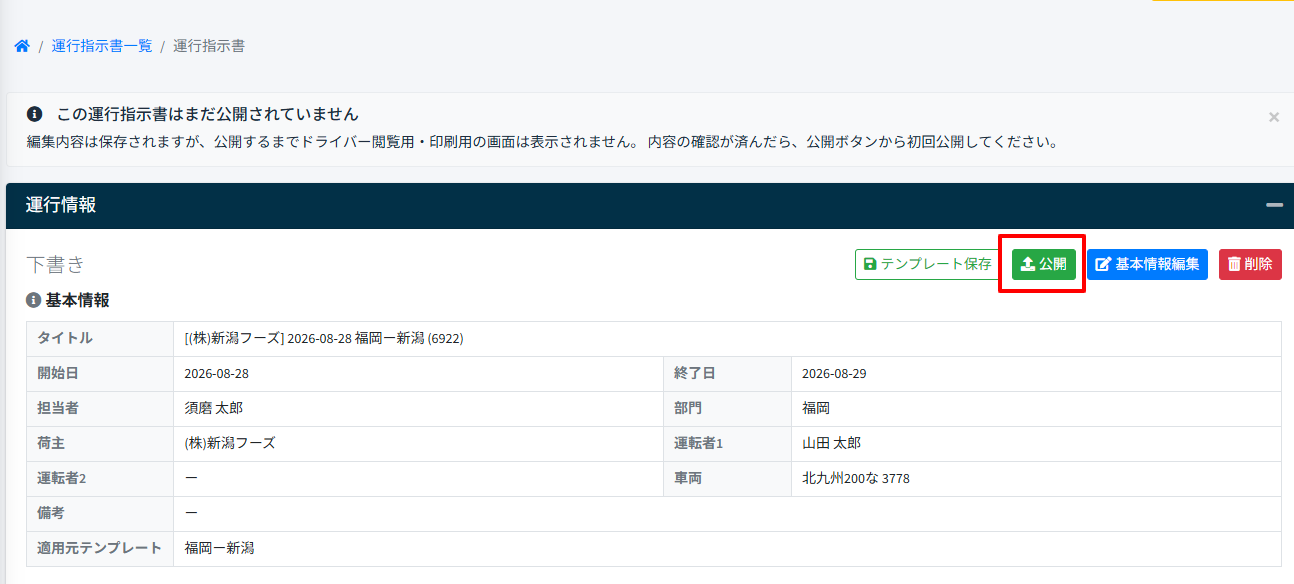
Task: Click the info icon beside 基本情報
Action: click(x=34, y=300)
